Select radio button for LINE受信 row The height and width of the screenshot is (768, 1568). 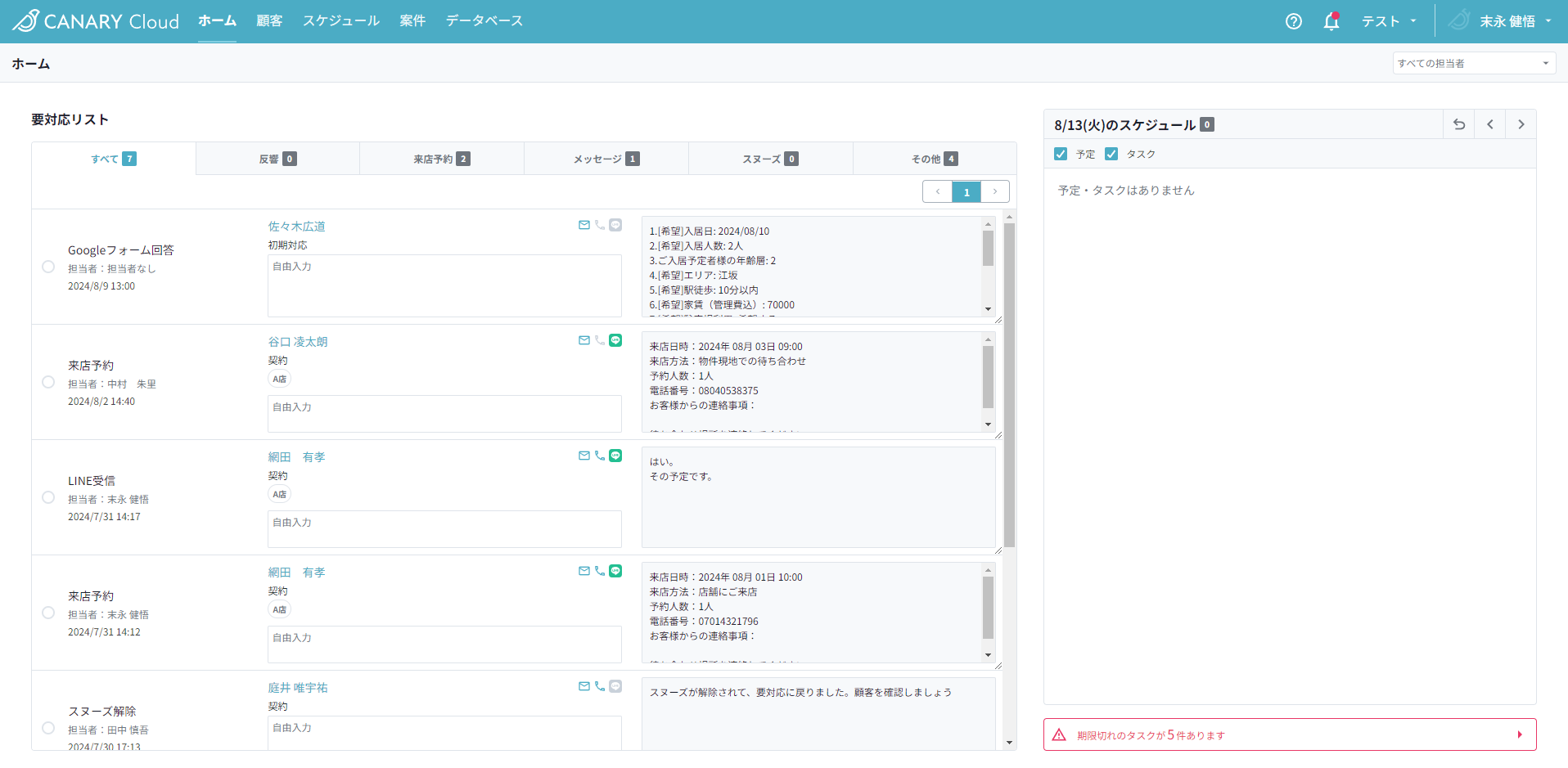click(x=48, y=497)
